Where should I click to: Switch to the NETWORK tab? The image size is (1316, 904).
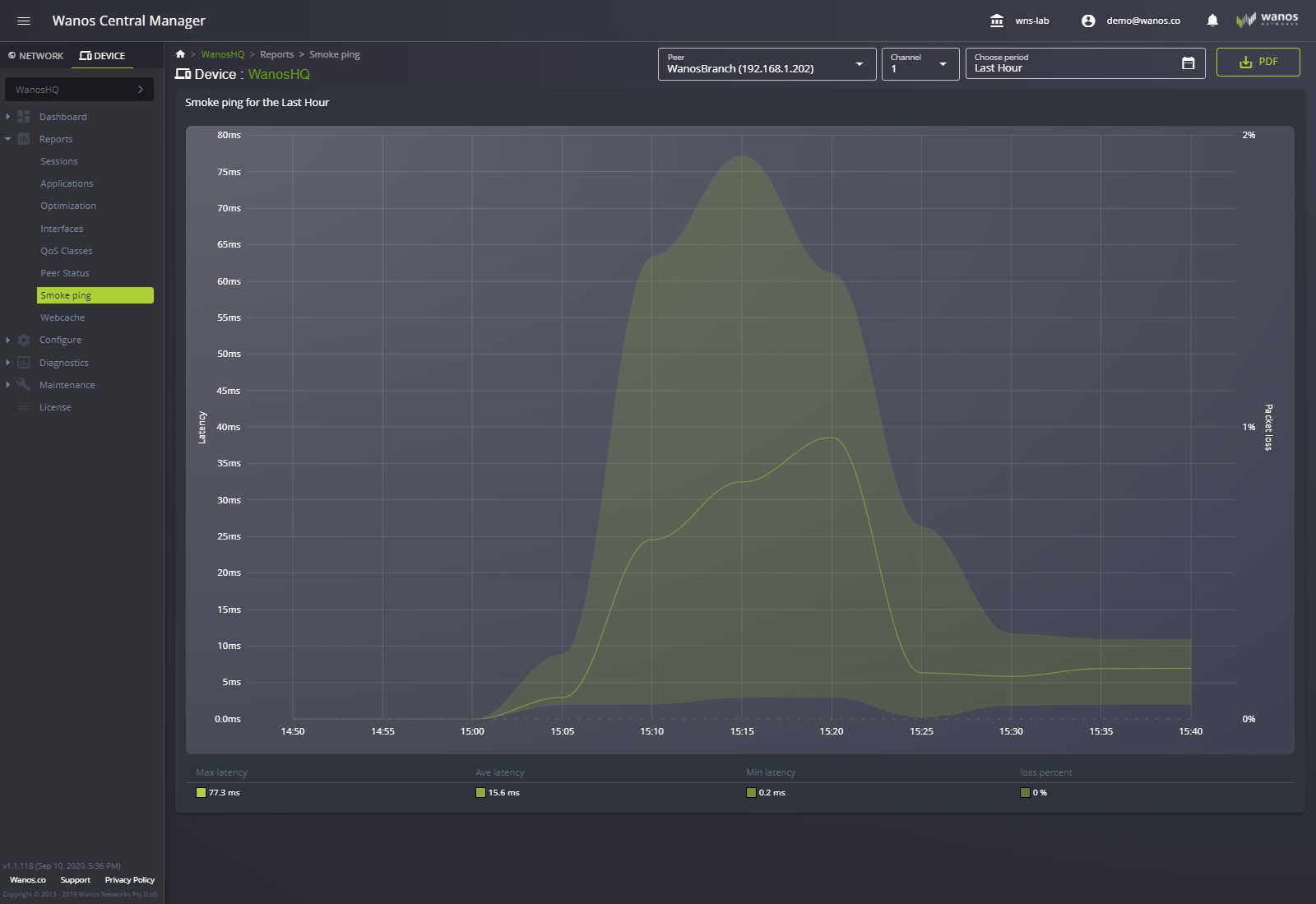(35, 56)
